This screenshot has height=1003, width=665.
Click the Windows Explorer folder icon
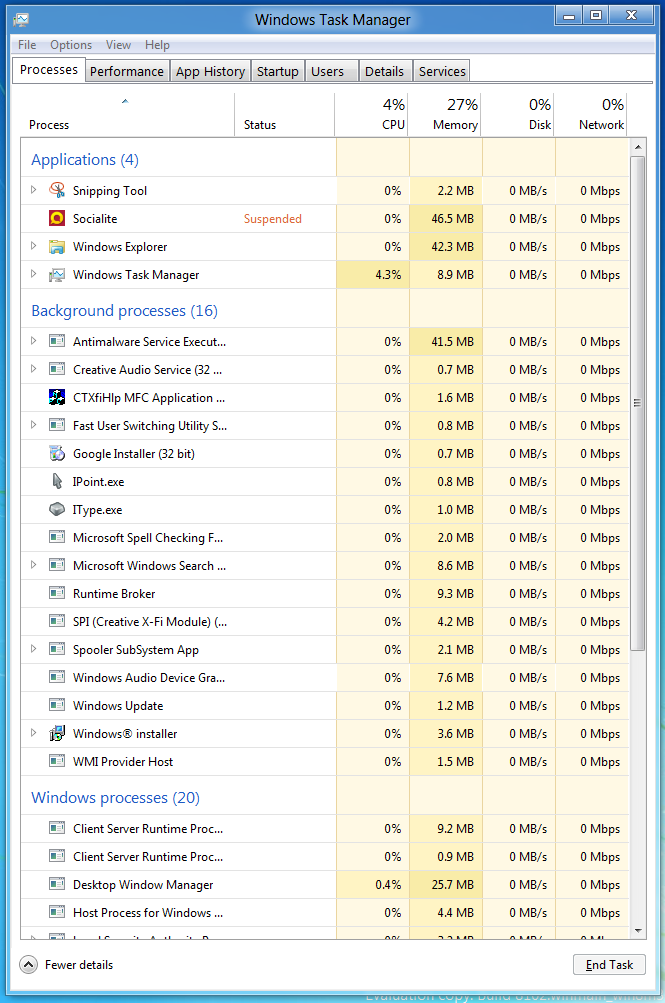pyautogui.click(x=57, y=246)
